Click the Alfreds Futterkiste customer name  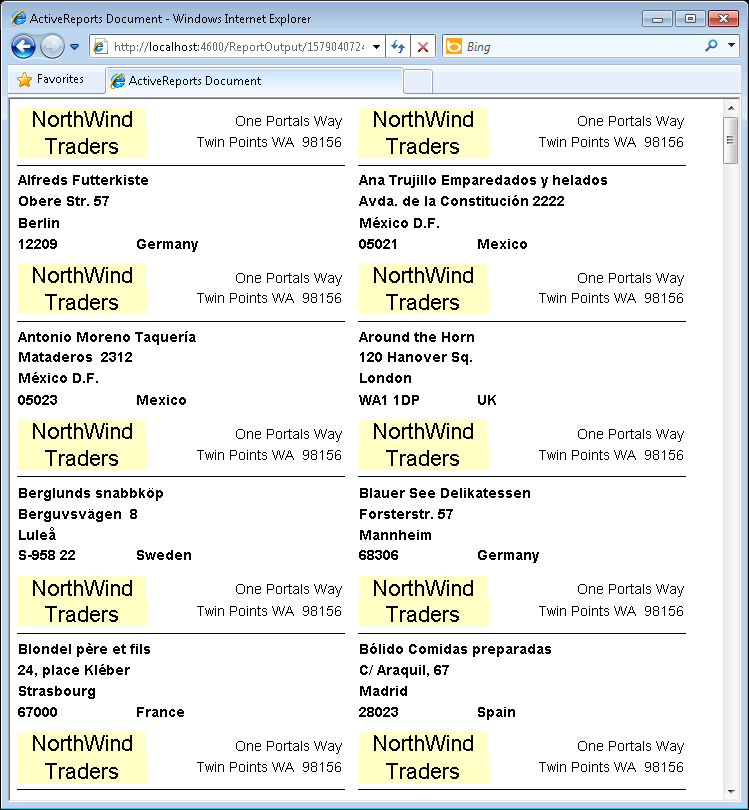tap(83, 180)
